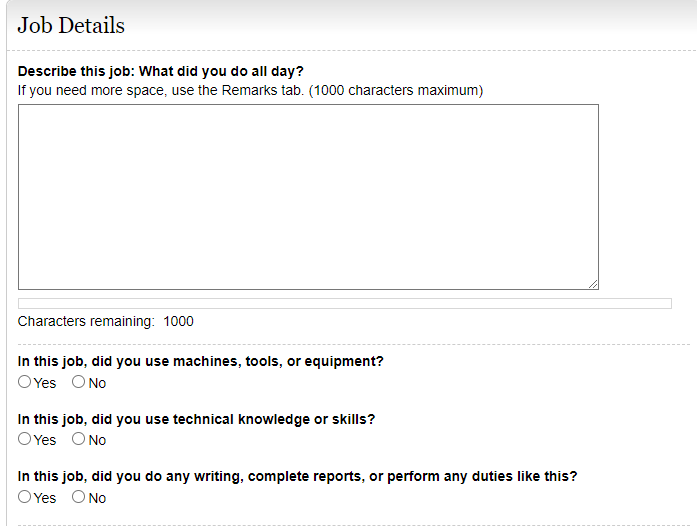This screenshot has height=526, width=697.
Task: Click the "Characters remaining:" label
Action: point(86,321)
